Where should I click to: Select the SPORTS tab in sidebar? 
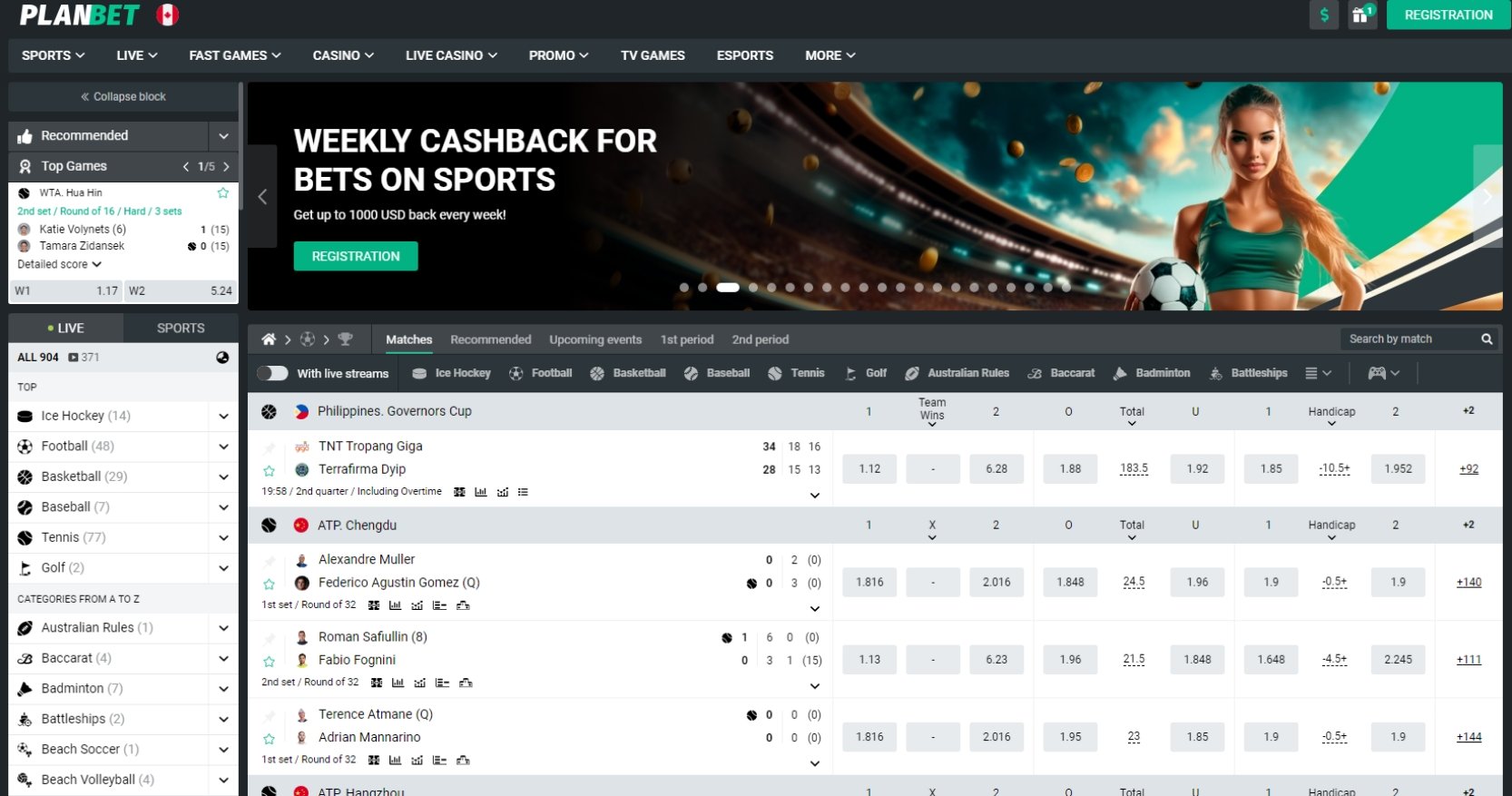coord(181,328)
